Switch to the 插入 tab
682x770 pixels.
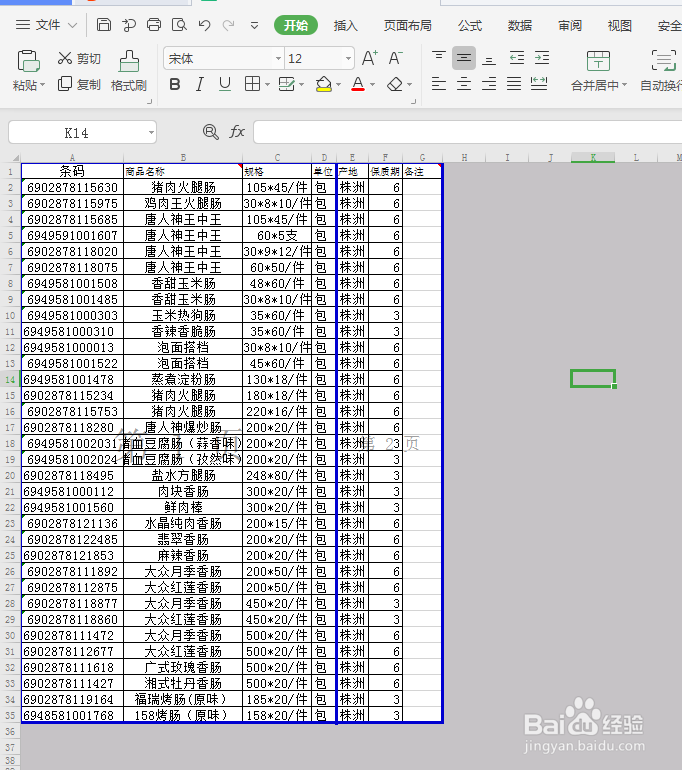pyautogui.click(x=346, y=26)
